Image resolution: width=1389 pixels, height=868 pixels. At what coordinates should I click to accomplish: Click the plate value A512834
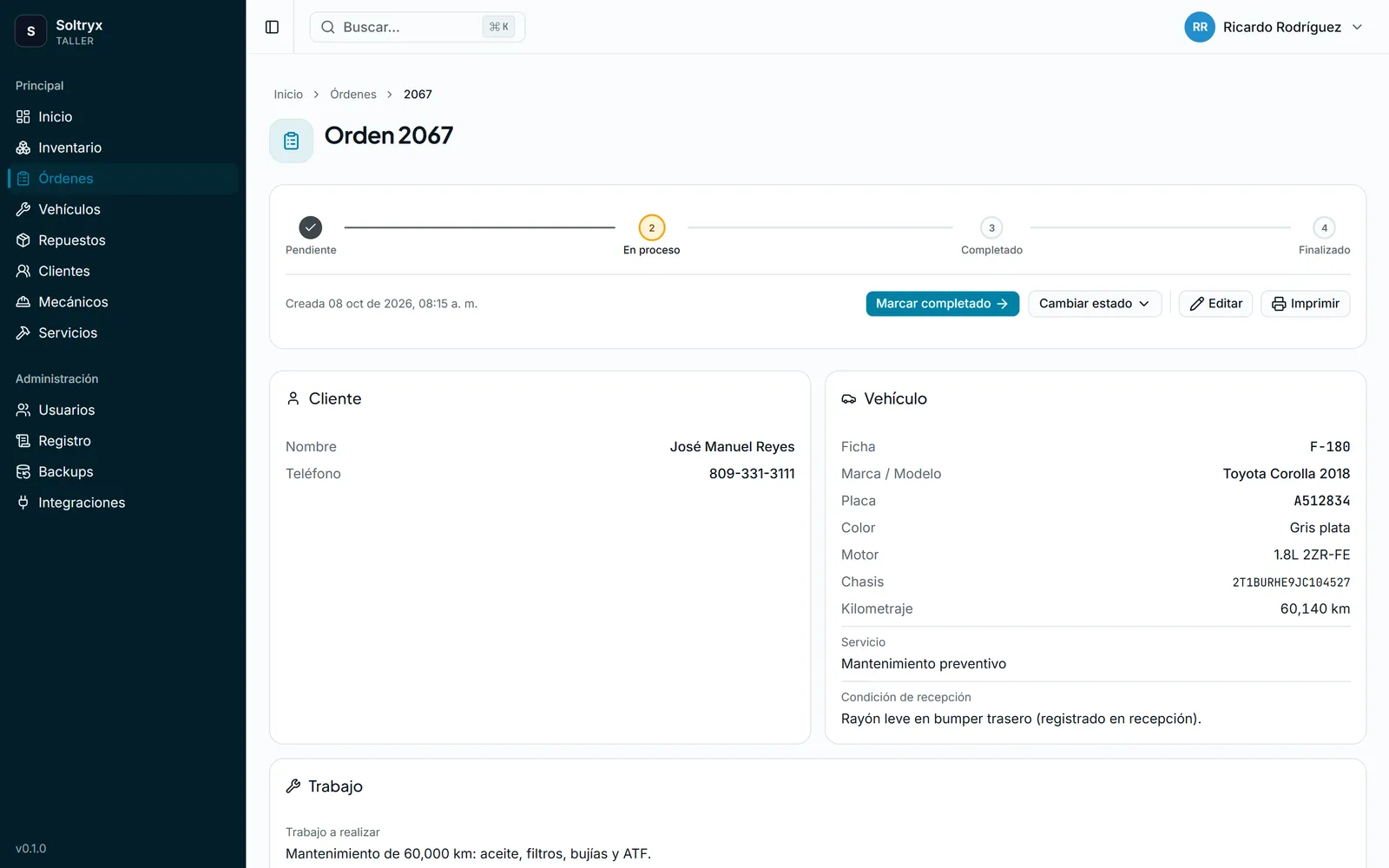(x=1322, y=500)
